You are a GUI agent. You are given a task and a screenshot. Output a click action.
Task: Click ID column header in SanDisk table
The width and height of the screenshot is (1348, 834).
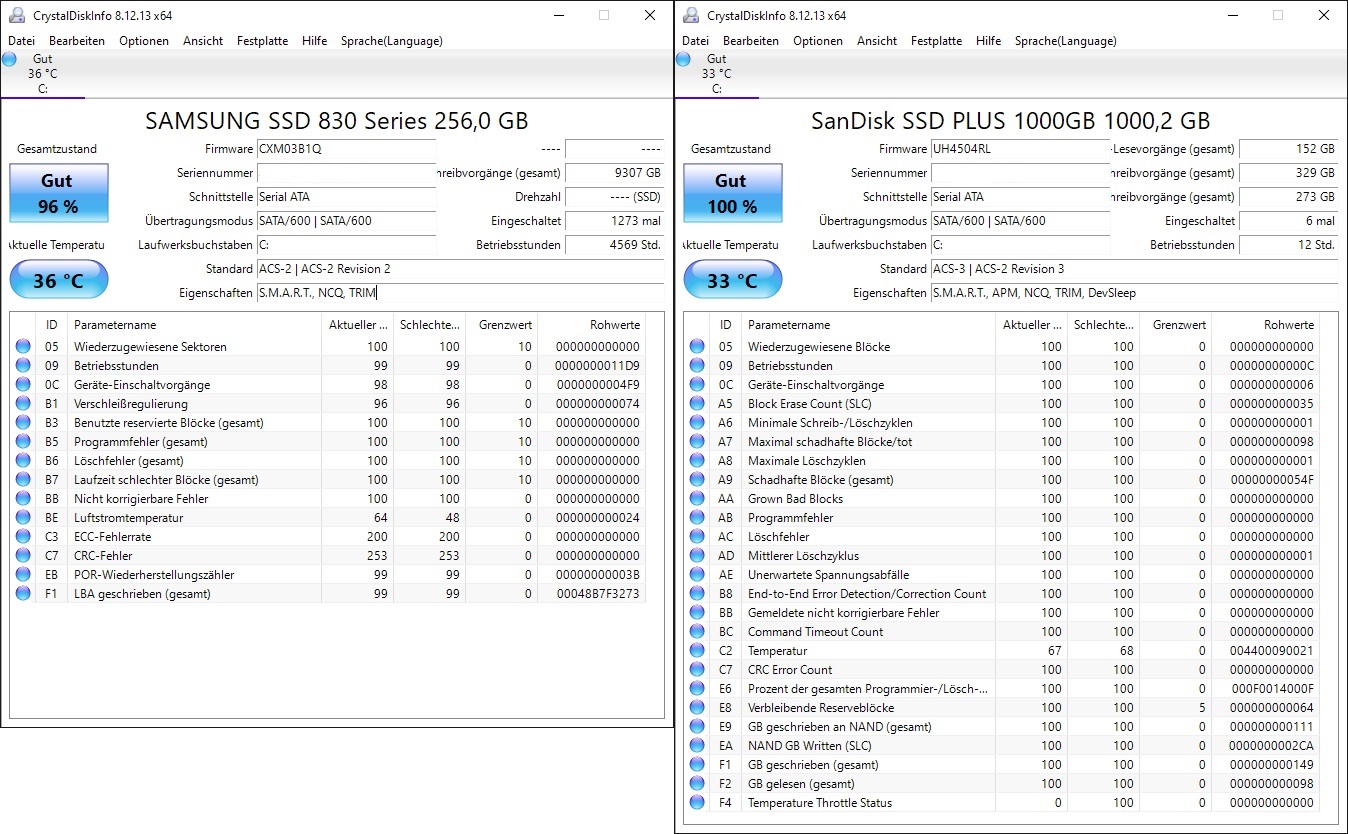tap(726, 325)
